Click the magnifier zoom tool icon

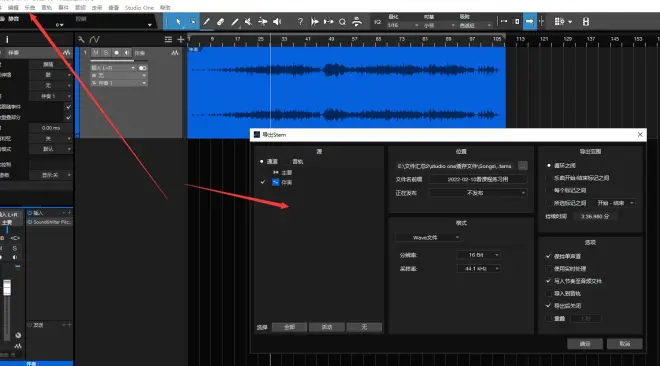(x=343, y=21)
